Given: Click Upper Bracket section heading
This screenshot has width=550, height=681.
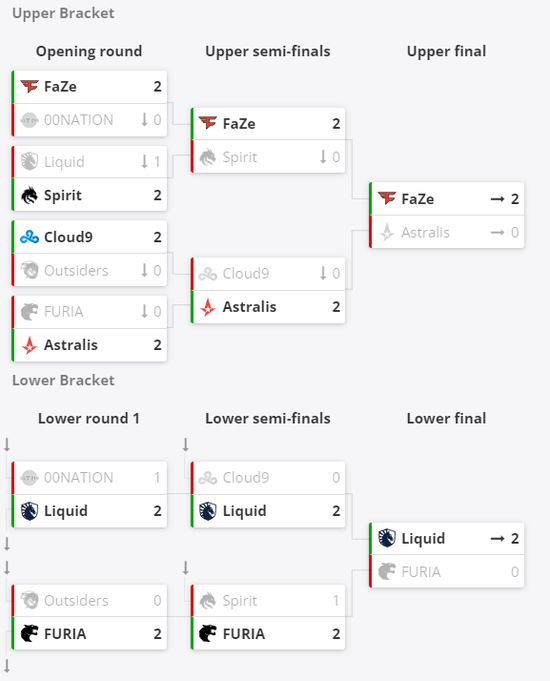Looking at the screenshot, I should point(63,13).
